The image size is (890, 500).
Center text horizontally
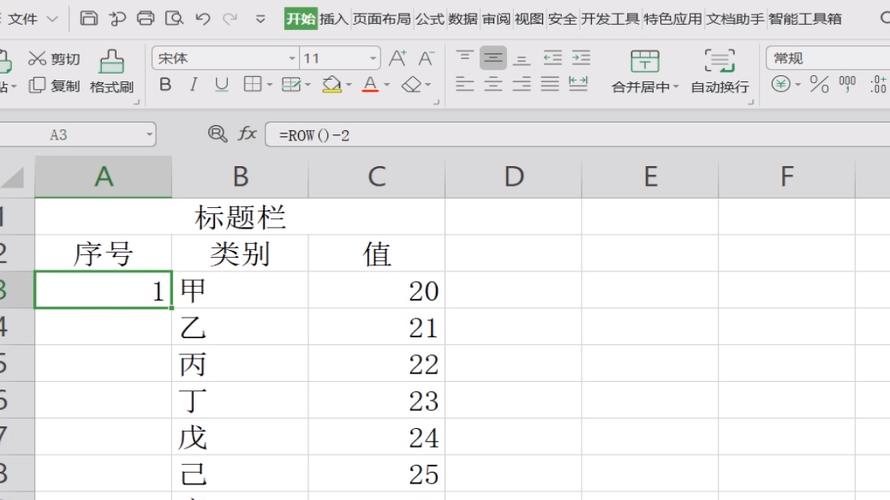point(493,85)
